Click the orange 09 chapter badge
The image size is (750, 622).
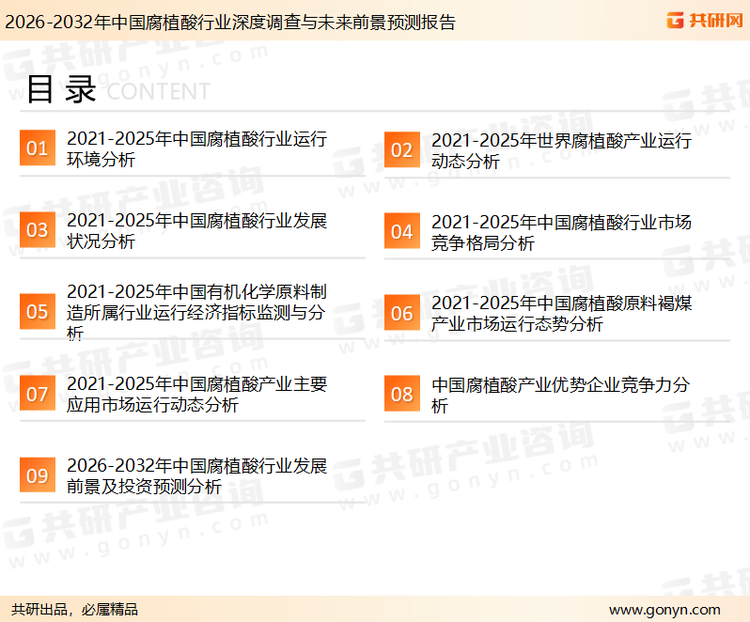point(37,475)
